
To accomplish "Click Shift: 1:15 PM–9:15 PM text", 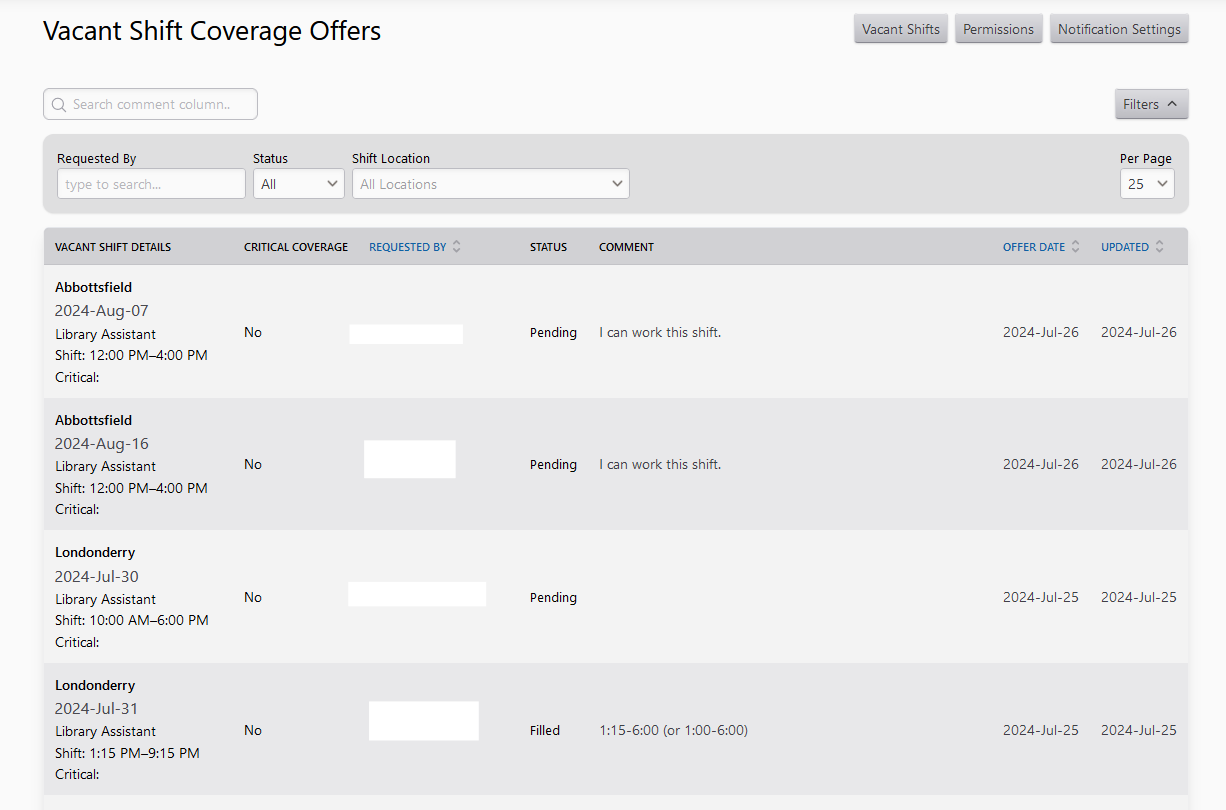I will tap(127, 753).
